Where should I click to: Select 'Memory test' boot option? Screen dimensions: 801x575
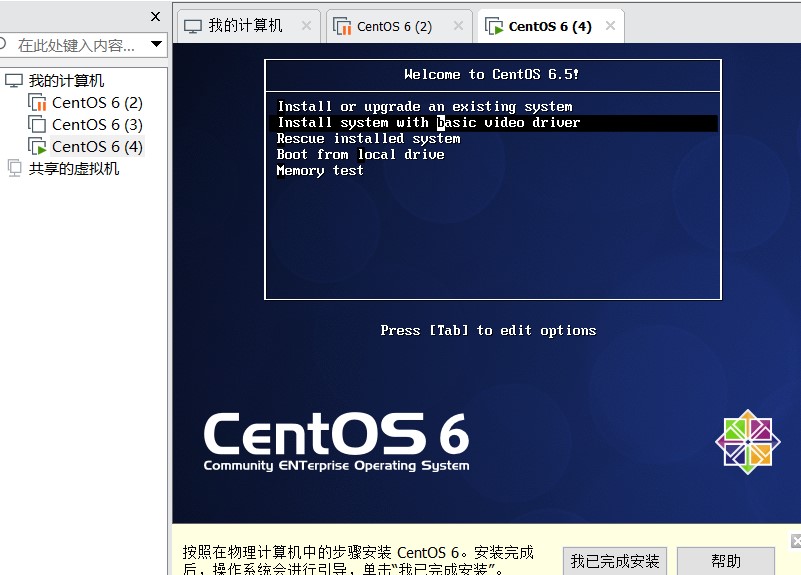pos(320,171)
